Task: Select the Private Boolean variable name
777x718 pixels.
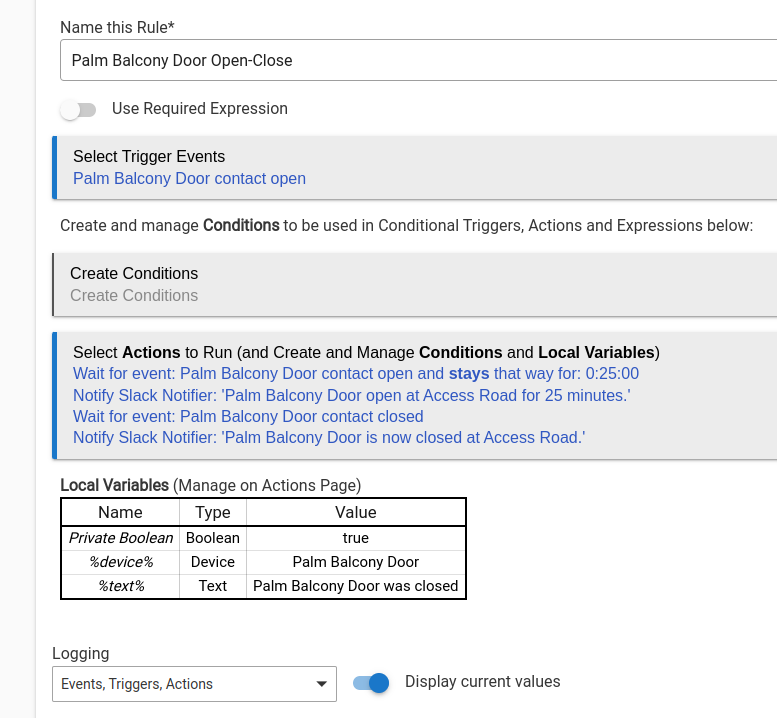Action: click(x=121, y=538)
